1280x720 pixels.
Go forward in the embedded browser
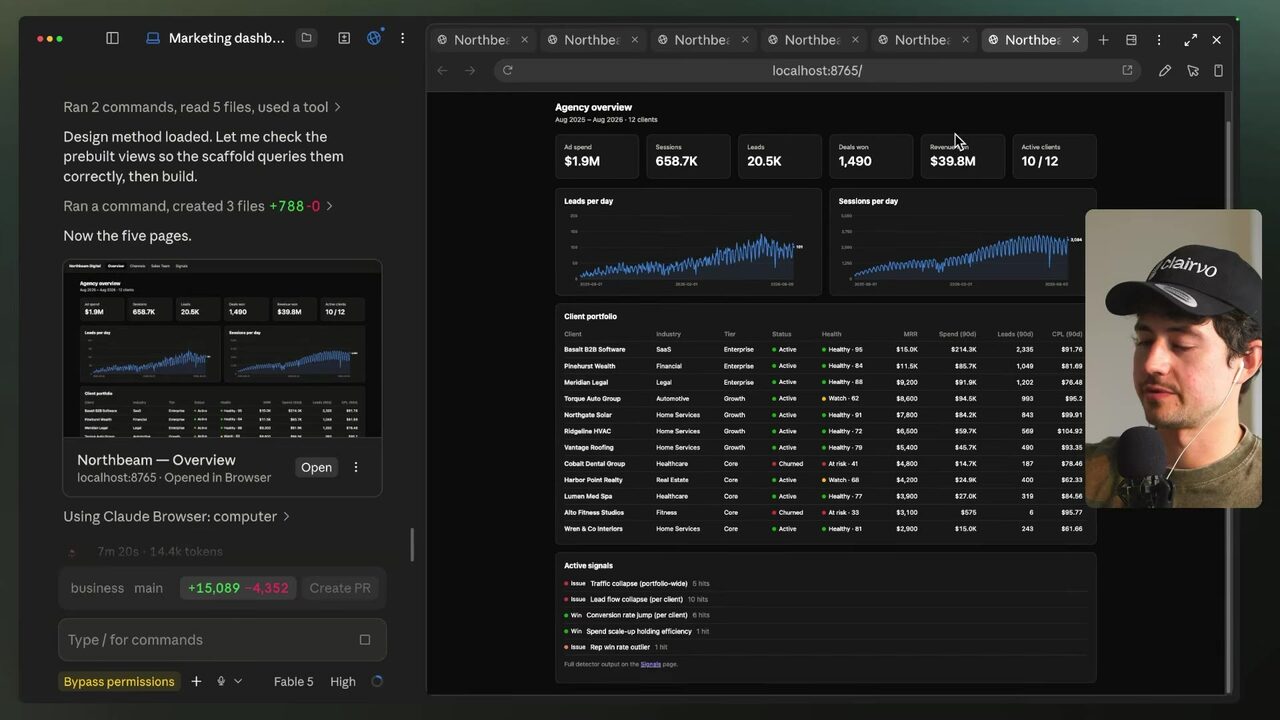click(470, 70)
